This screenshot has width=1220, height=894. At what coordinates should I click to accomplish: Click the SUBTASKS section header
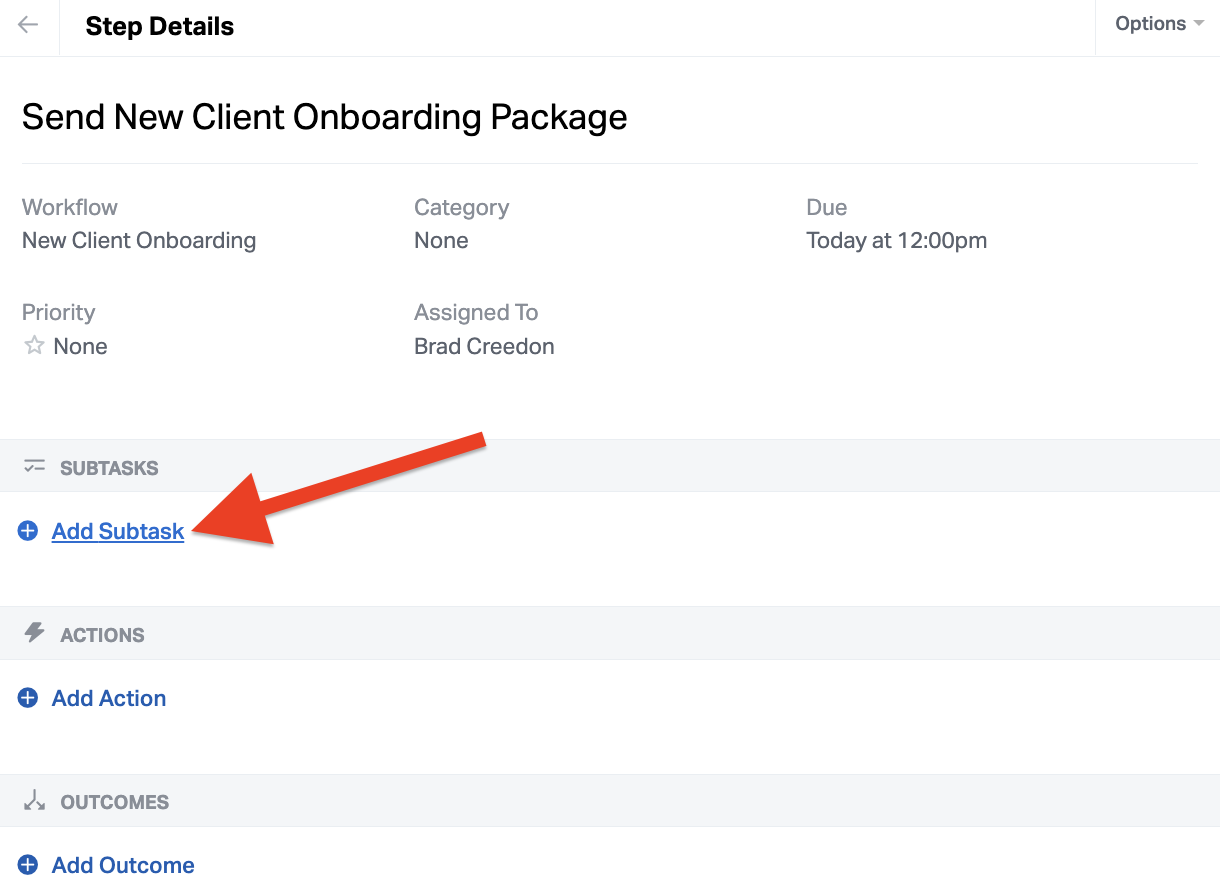click(x=109, y=468)
